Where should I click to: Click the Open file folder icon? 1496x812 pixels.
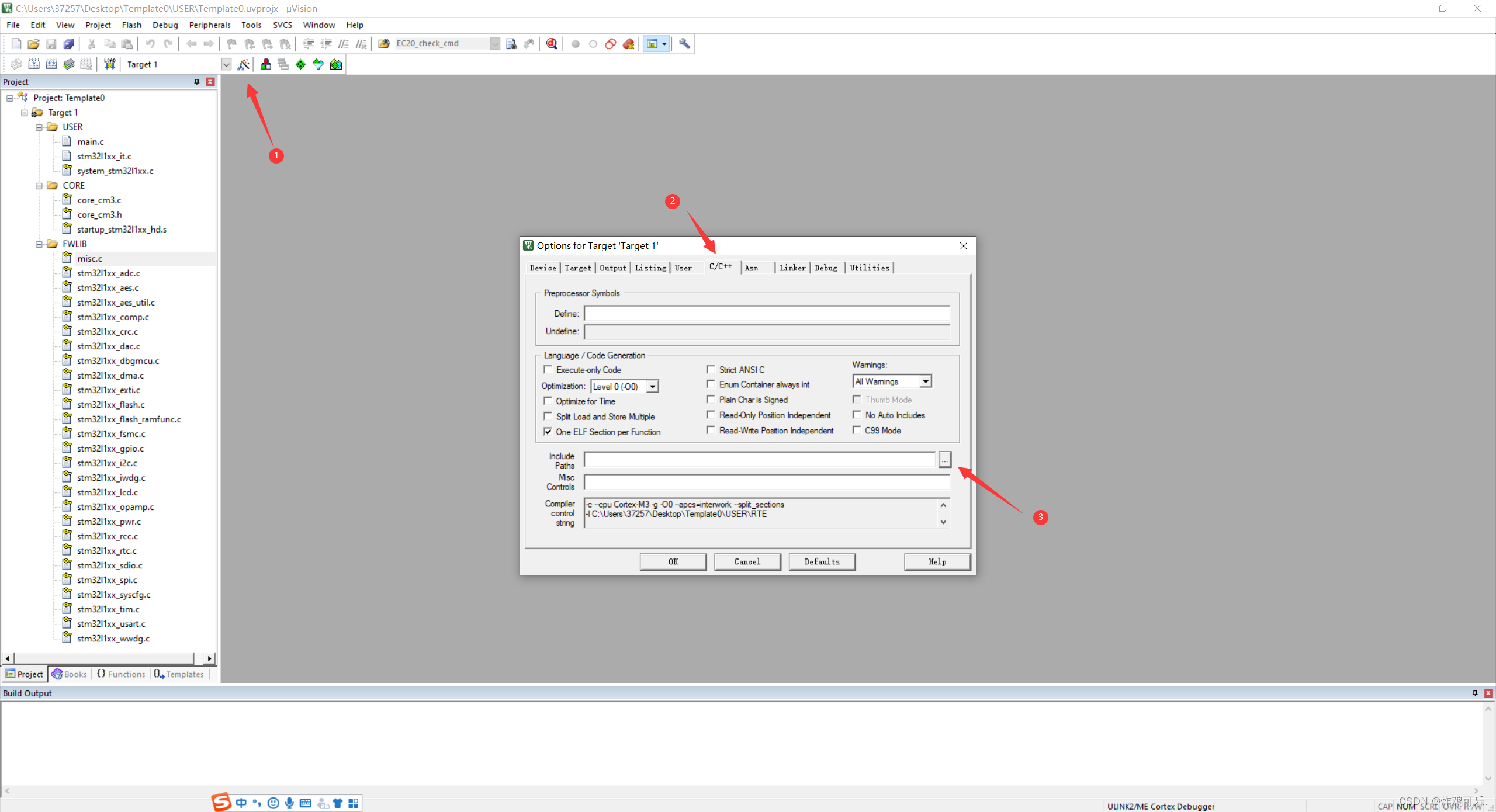pos(33,44)
